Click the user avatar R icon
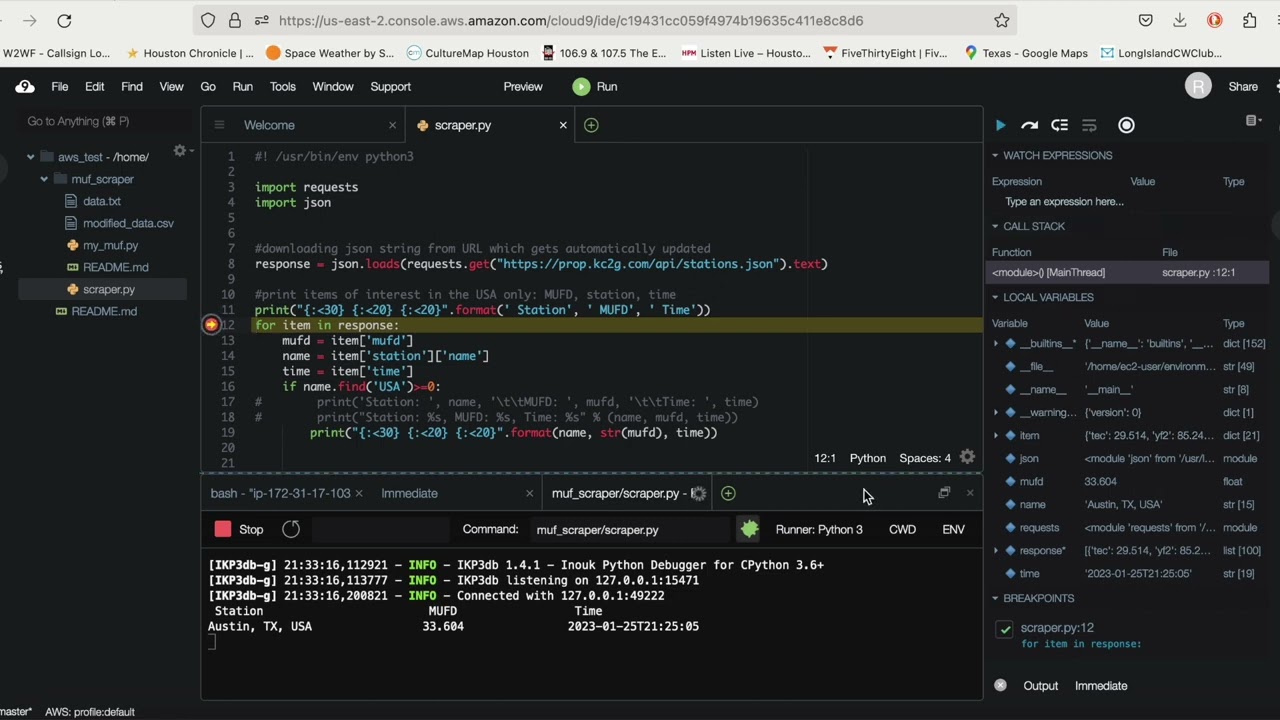The width and height of the screenshot is (1280, 720). (1198, 86)
